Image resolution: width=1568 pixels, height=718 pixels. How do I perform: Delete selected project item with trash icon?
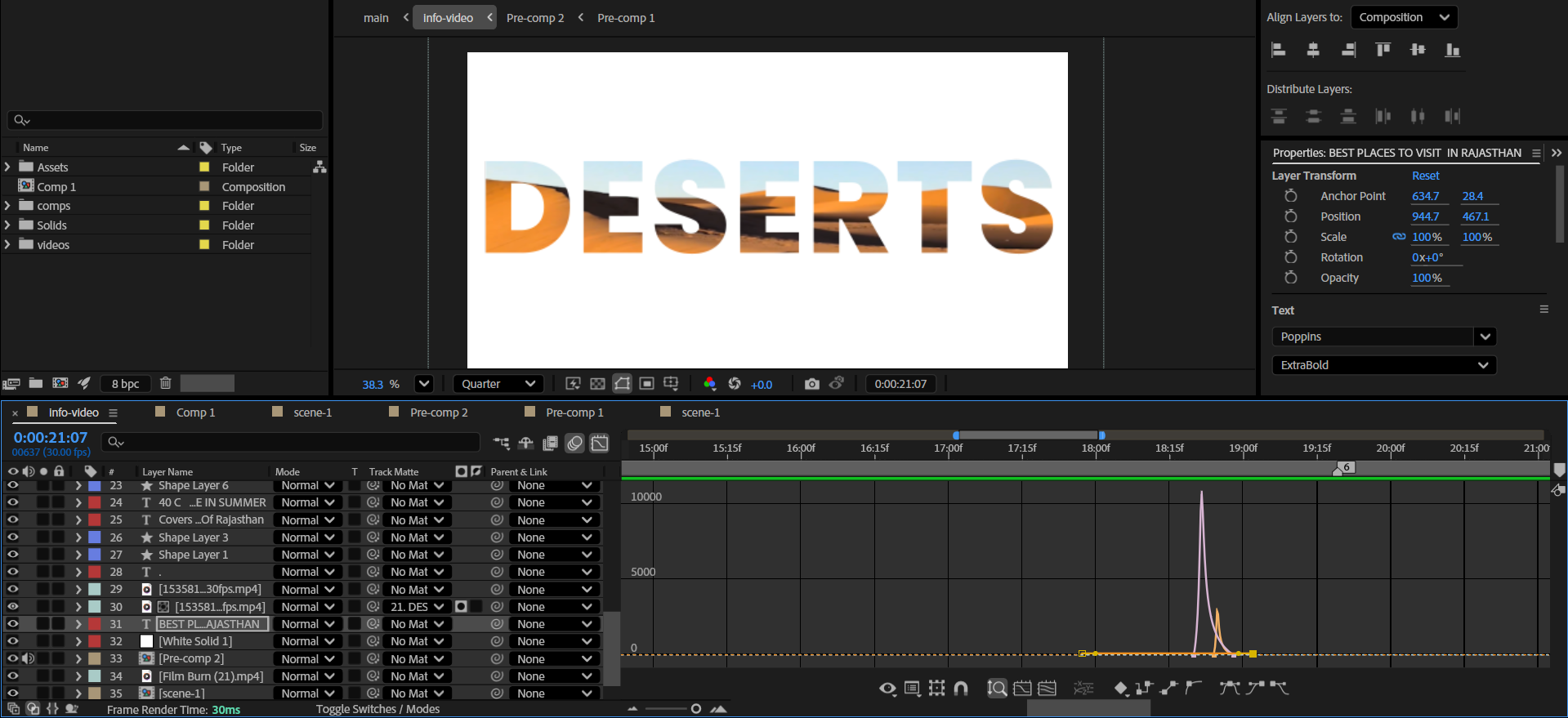[165, 383]
